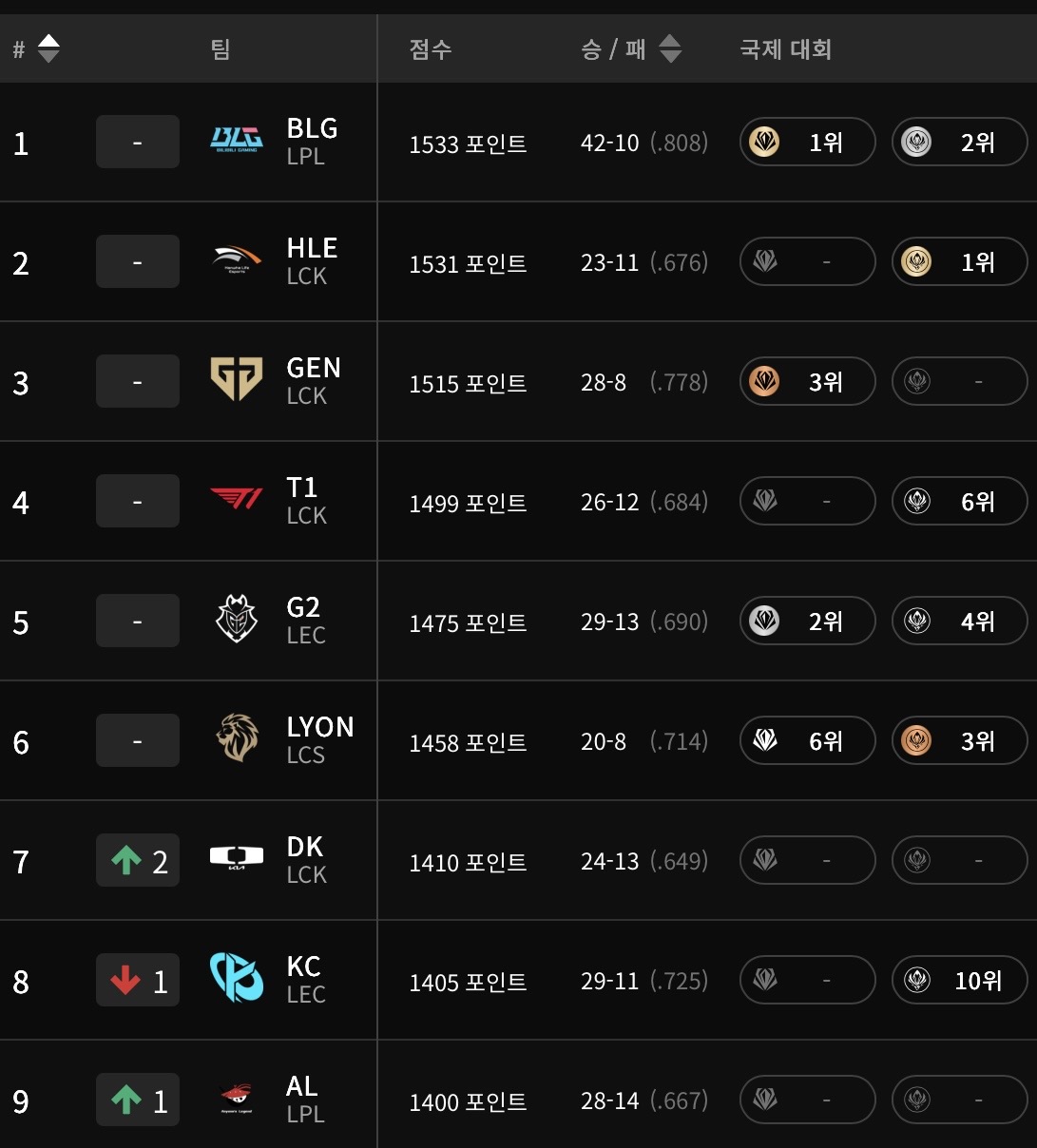The height and width of the screenshot is (1148, 1037).
Task: Sort by win/loss record arrows
Action: [670, 48]
